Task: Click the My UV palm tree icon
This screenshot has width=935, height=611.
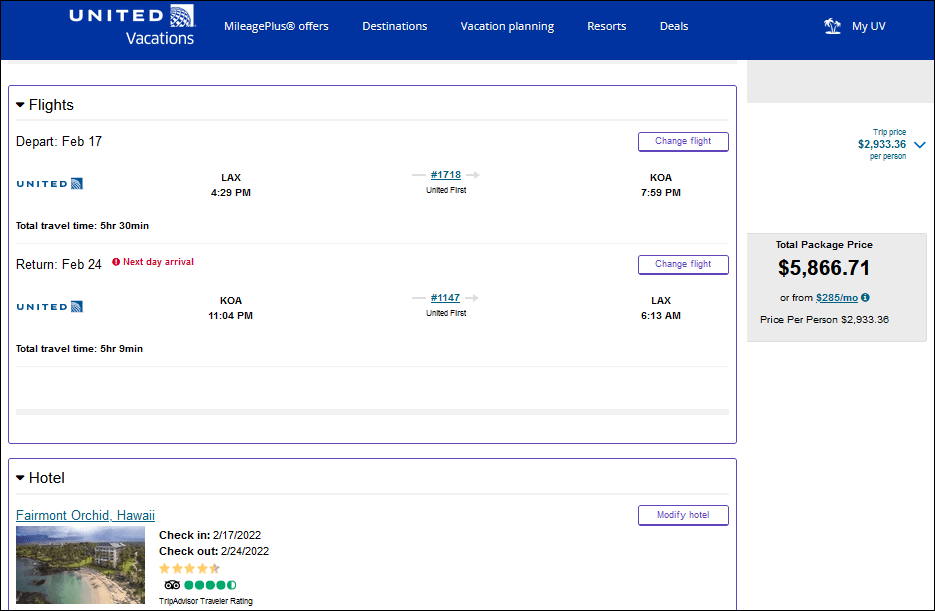Action: 832,26
